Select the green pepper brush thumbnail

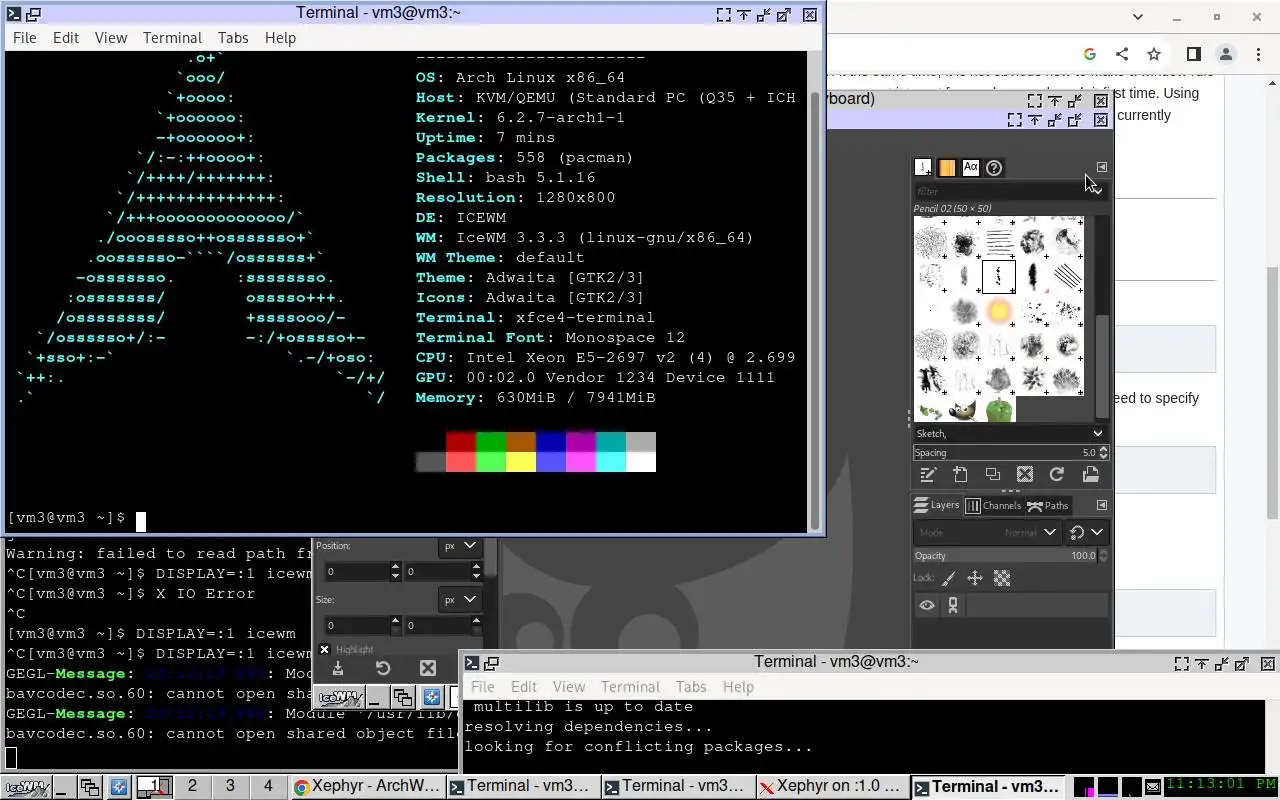[999, 409]
